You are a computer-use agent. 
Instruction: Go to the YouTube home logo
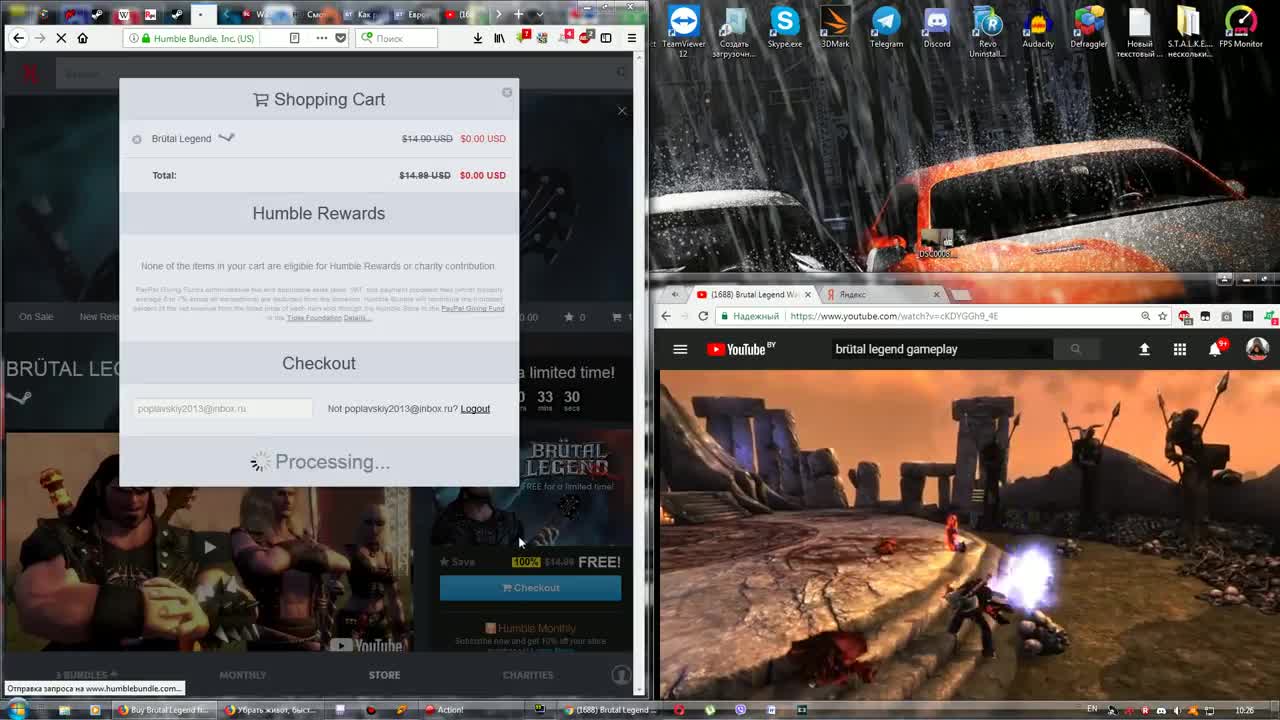pos(741,349)
